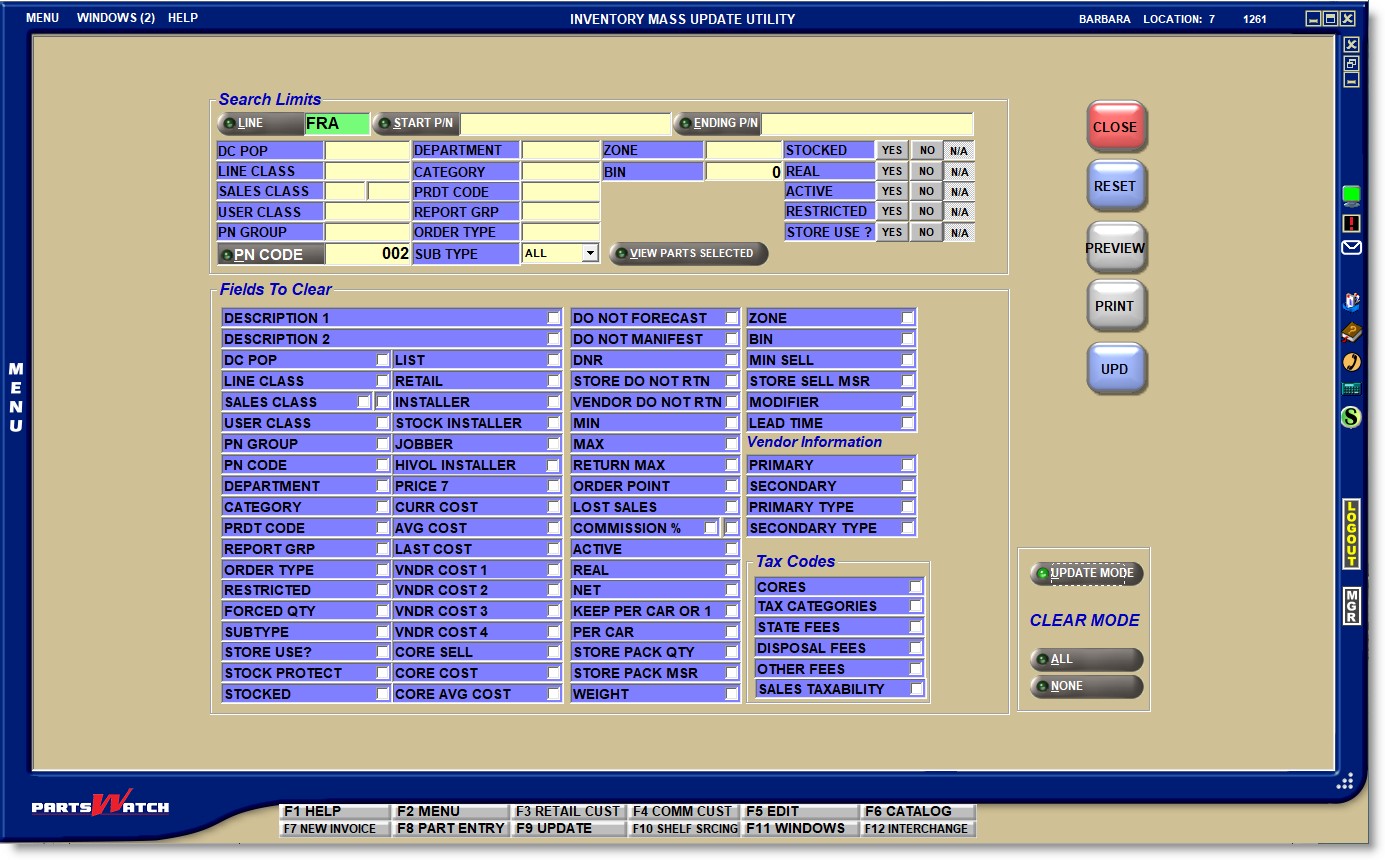
Task: Select YES for the STOCKED filter
Action: pos(892,150)
